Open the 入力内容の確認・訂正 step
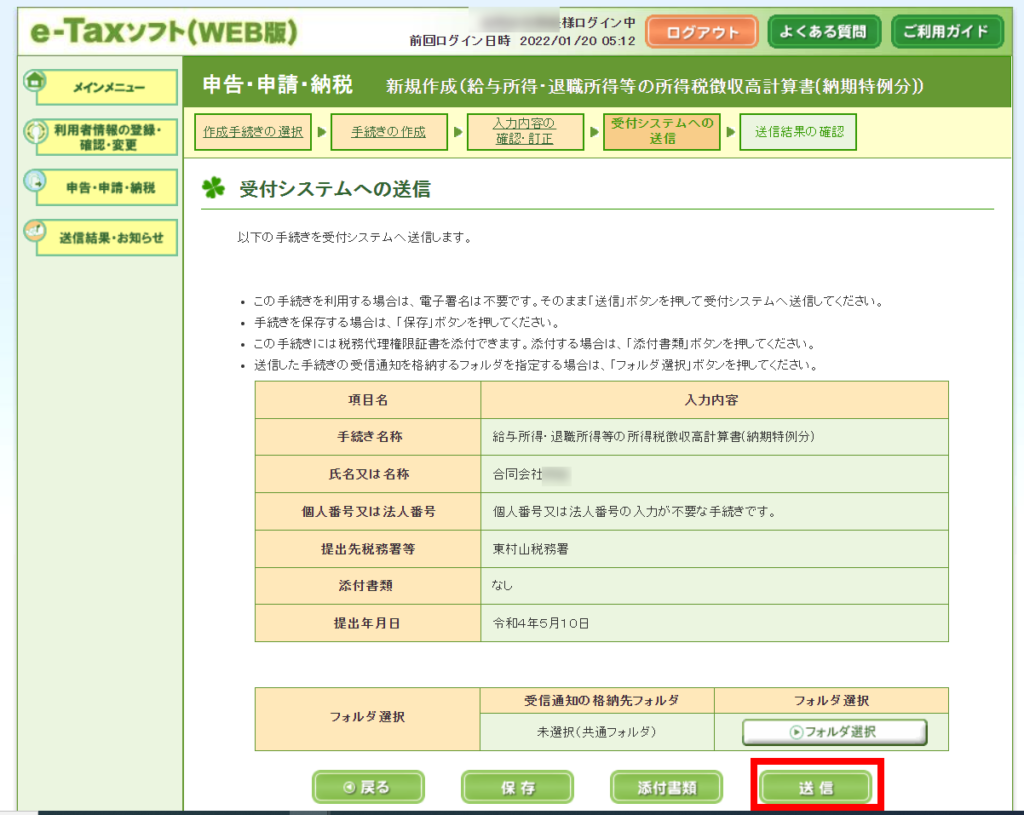1024x815 pixels. [524, 132]
